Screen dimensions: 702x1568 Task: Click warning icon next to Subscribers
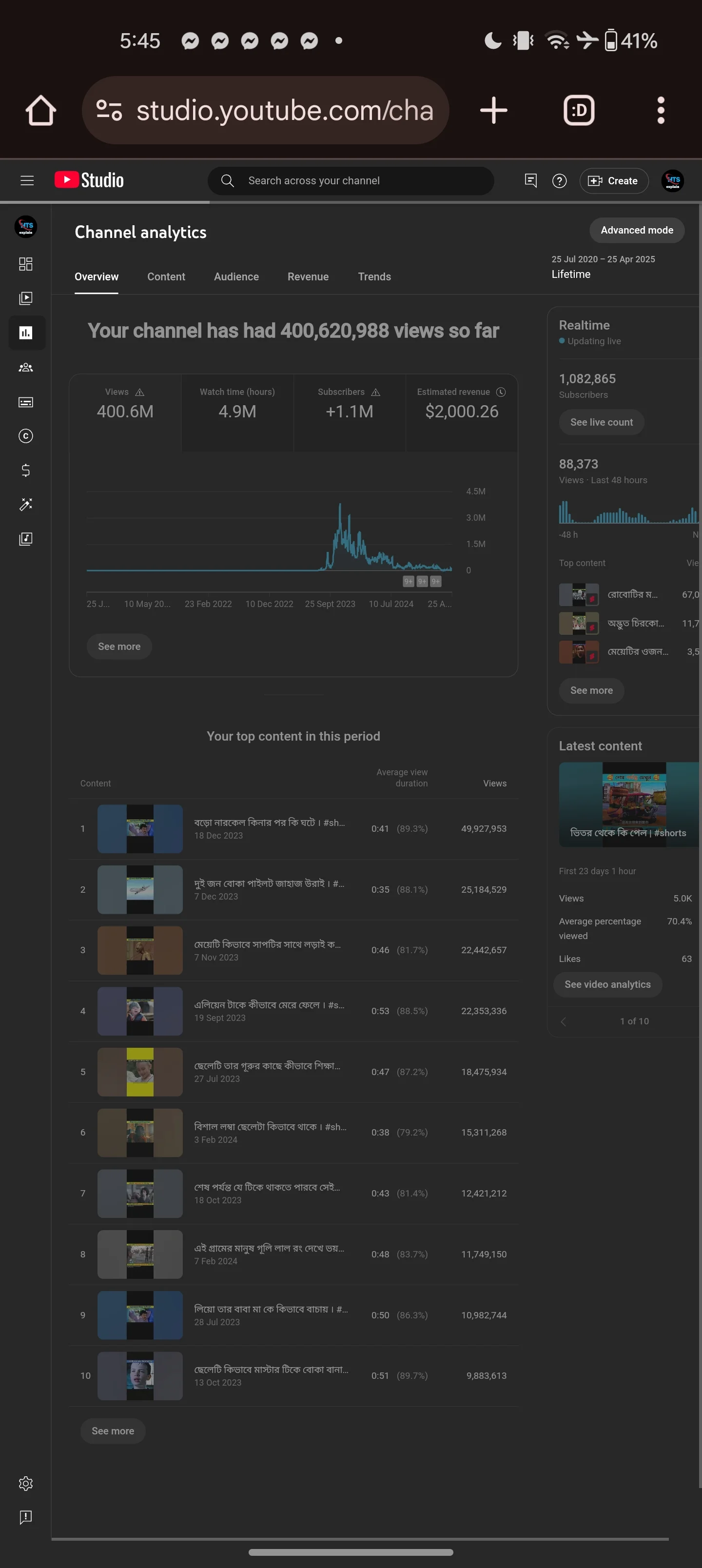pos(376,392)
